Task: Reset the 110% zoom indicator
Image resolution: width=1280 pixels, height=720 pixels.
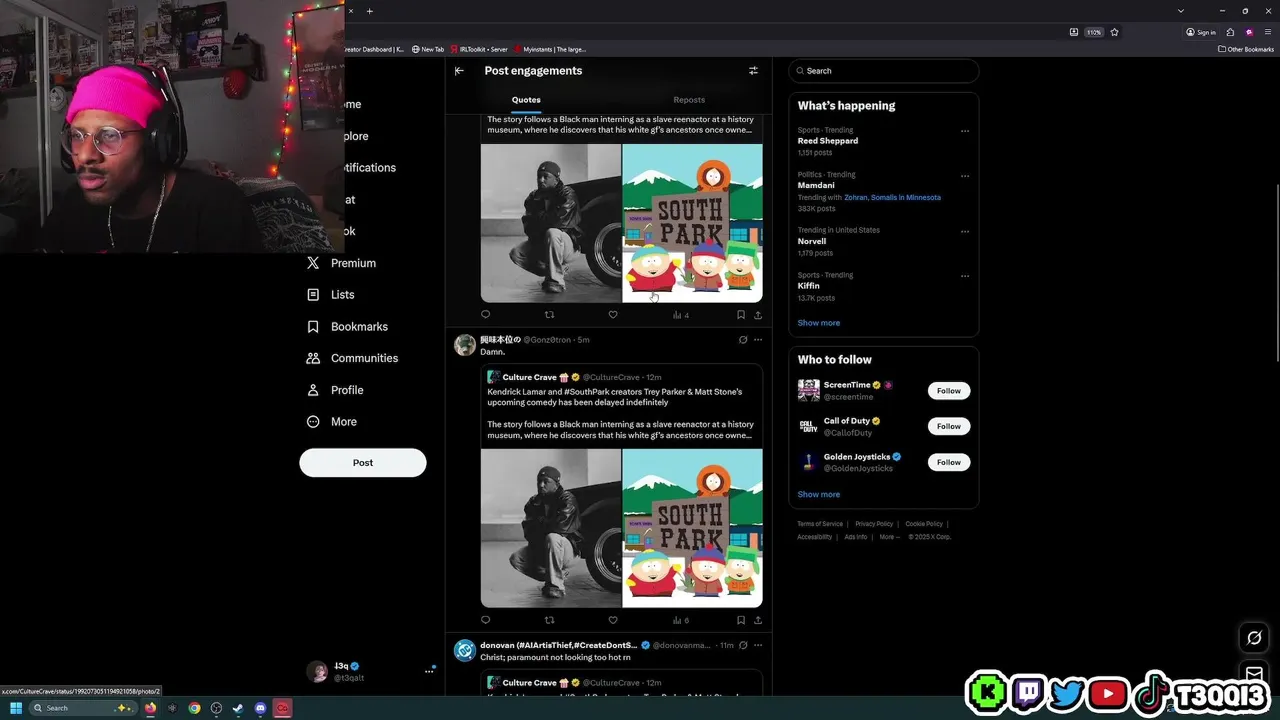Action: click(x=1094, y=32)
